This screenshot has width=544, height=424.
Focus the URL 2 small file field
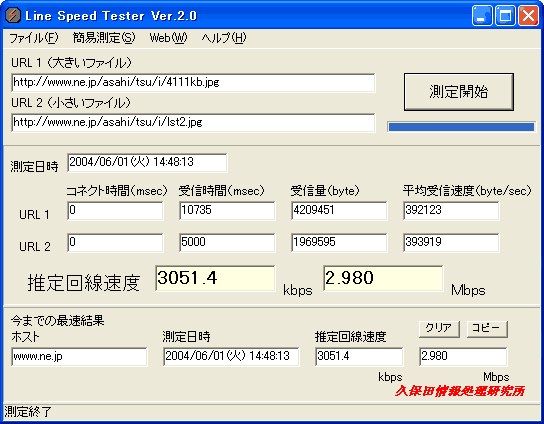coord(193,122)
